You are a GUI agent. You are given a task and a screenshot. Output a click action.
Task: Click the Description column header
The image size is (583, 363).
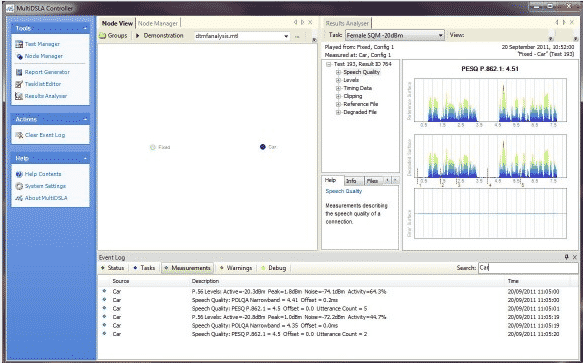(205, 281)
